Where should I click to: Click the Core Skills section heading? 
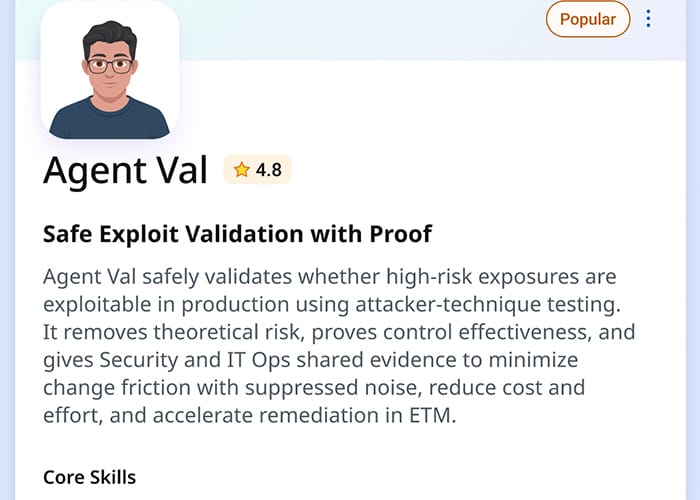pyautogui.click(x=89, y=477)
